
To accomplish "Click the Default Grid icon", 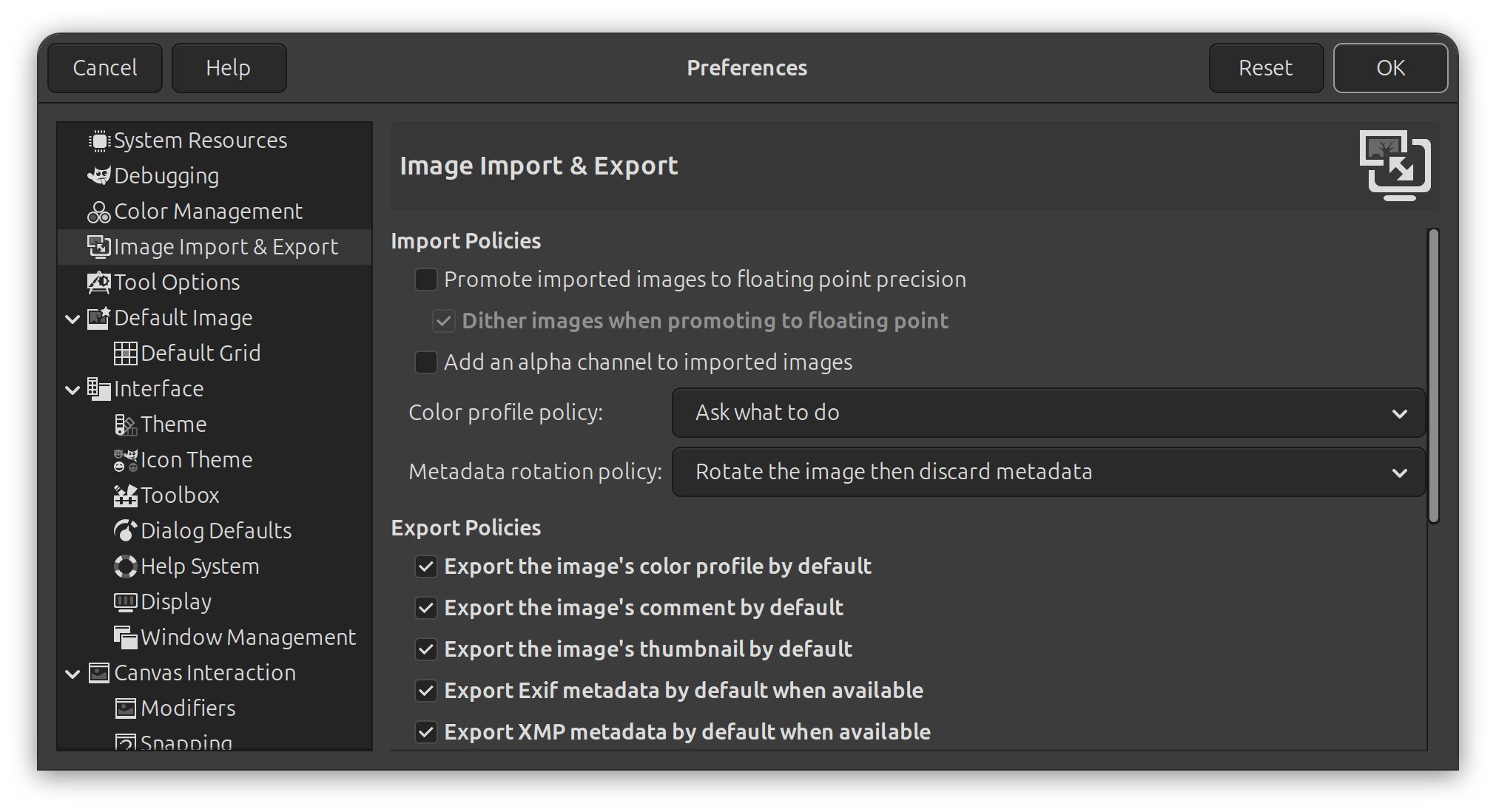I will 125,353.
